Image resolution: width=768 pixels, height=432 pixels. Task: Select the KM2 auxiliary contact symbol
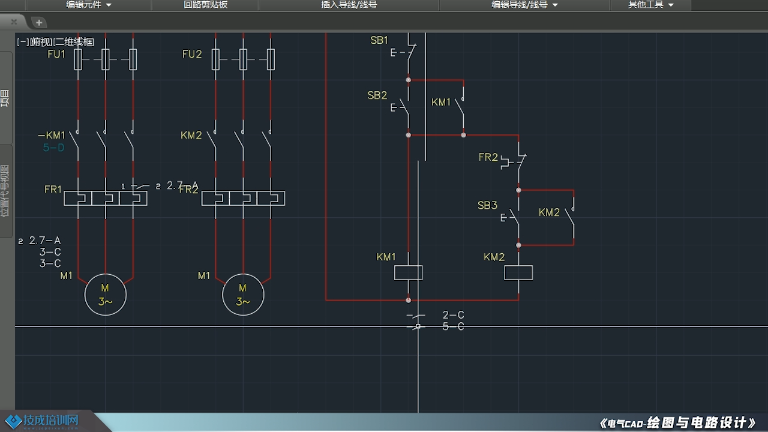click(570, 216)
